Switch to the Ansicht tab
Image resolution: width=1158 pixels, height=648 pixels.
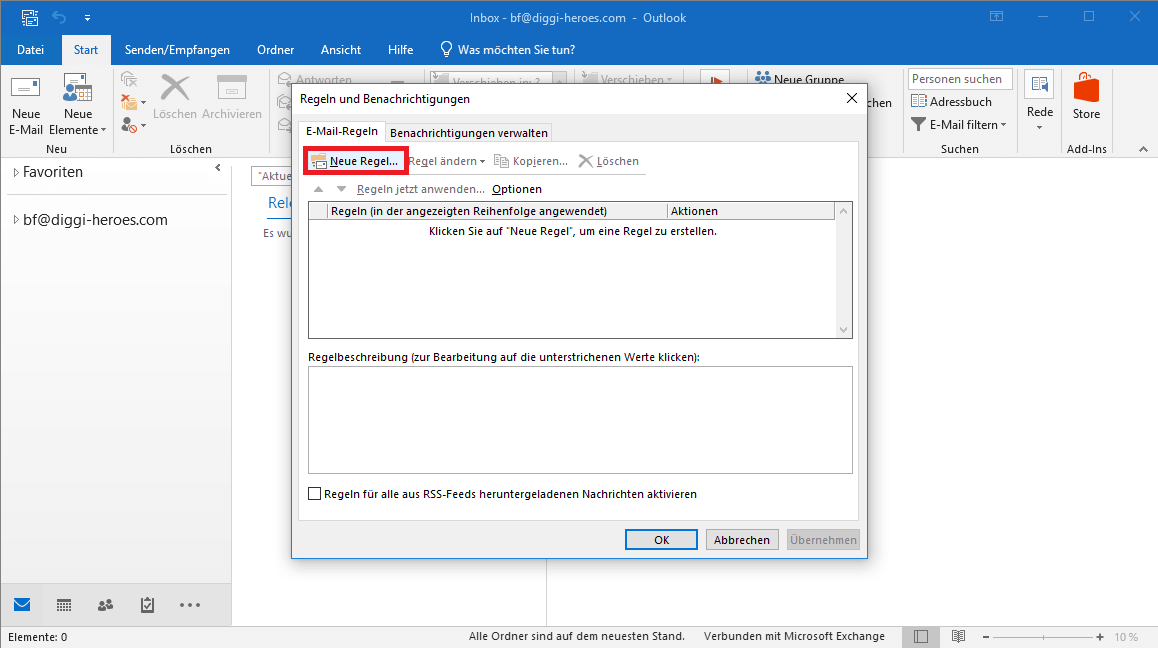pos(340,50)
